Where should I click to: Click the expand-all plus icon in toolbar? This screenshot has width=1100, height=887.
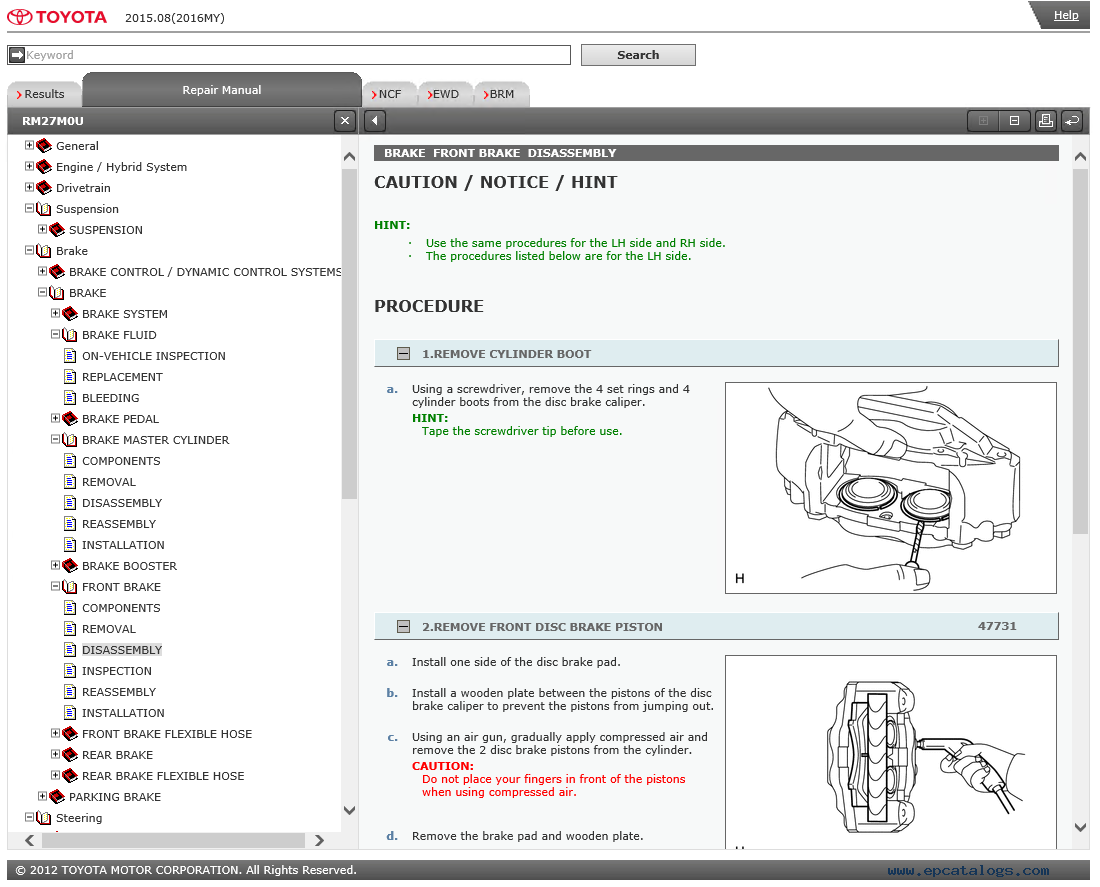click(983, 121)
